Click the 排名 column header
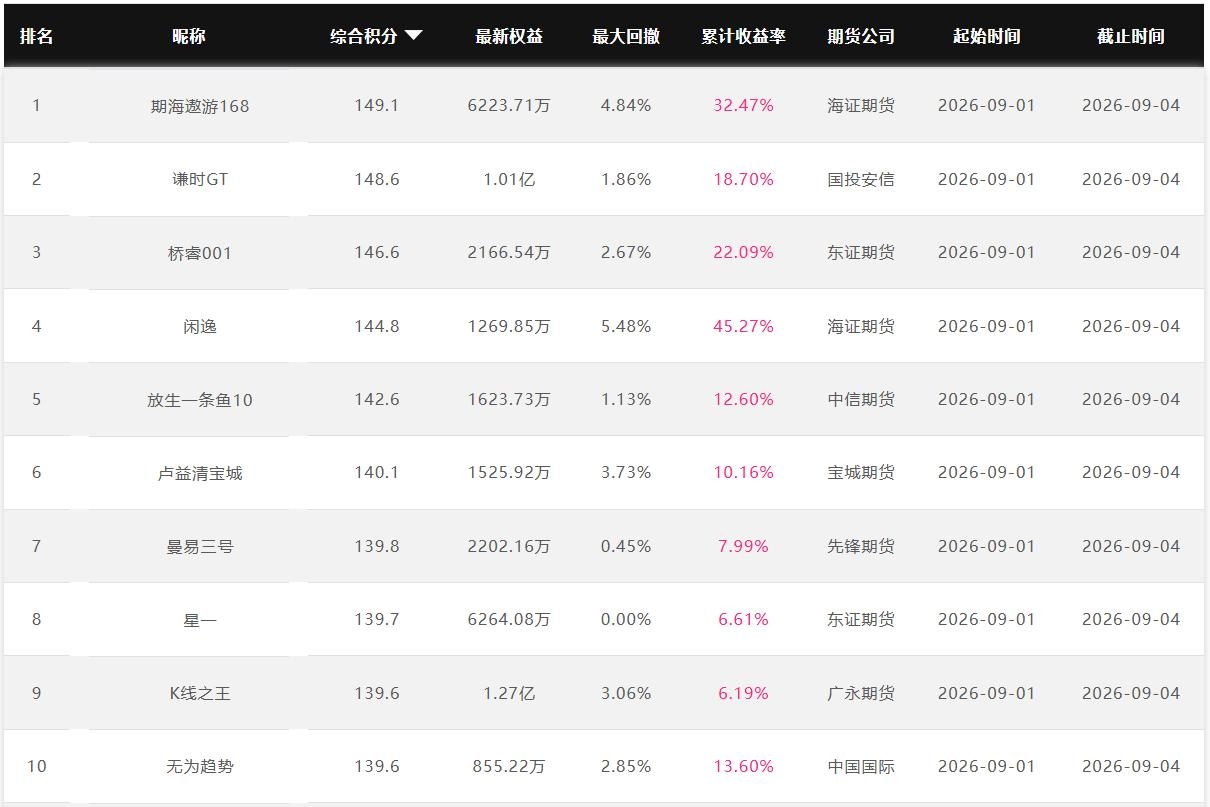Viewport: 1210px width, 807px height. [37, 36]
